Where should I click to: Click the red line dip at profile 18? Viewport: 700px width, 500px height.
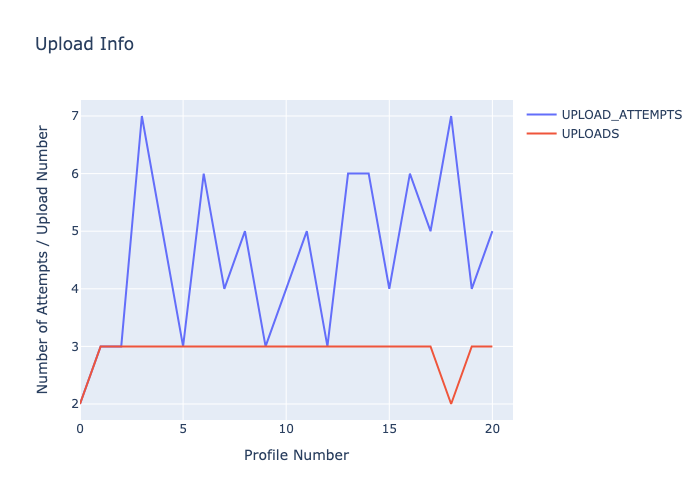[x=451, y=404]
